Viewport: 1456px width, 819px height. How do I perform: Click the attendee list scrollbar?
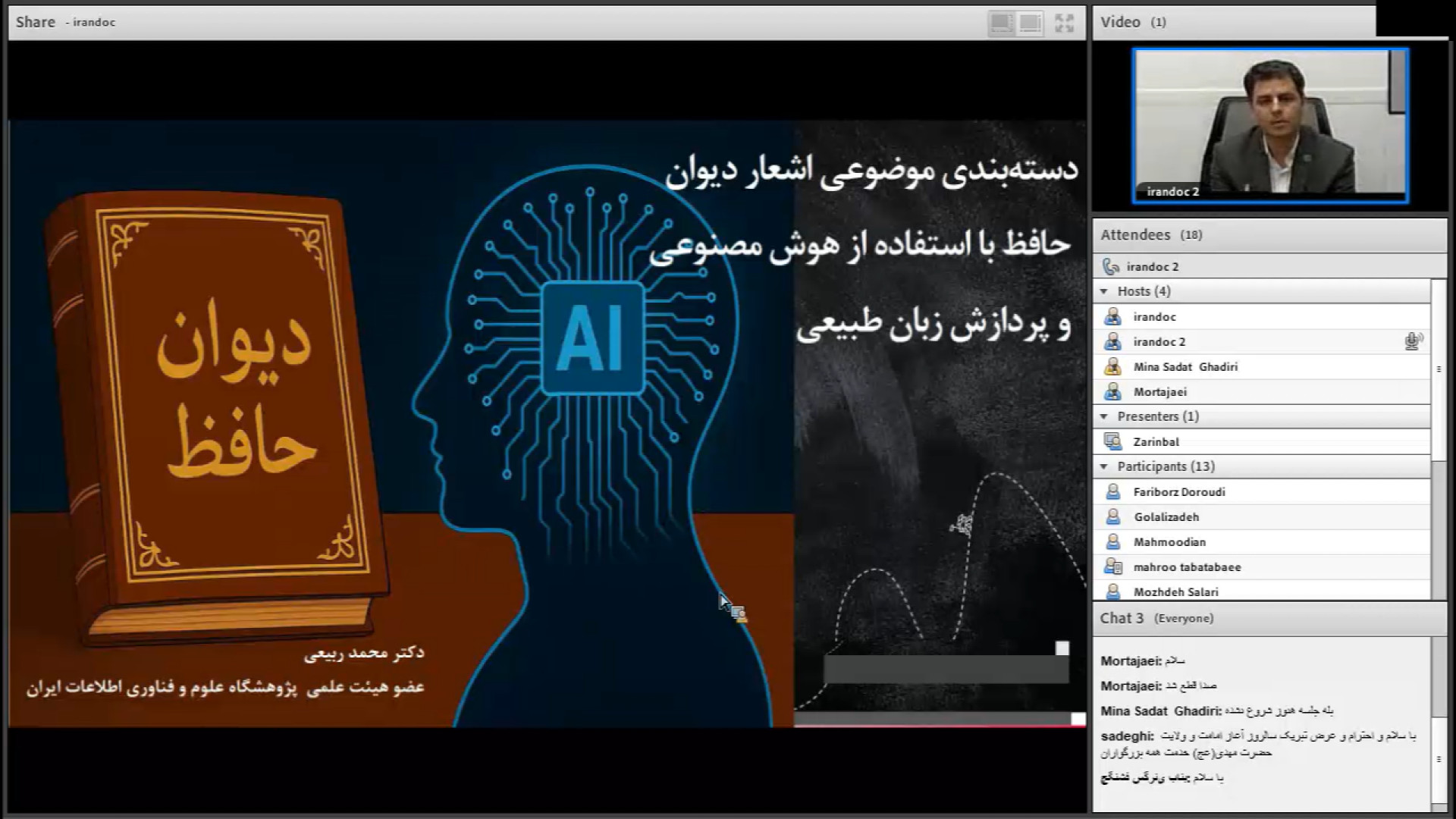click(1439, 369)
